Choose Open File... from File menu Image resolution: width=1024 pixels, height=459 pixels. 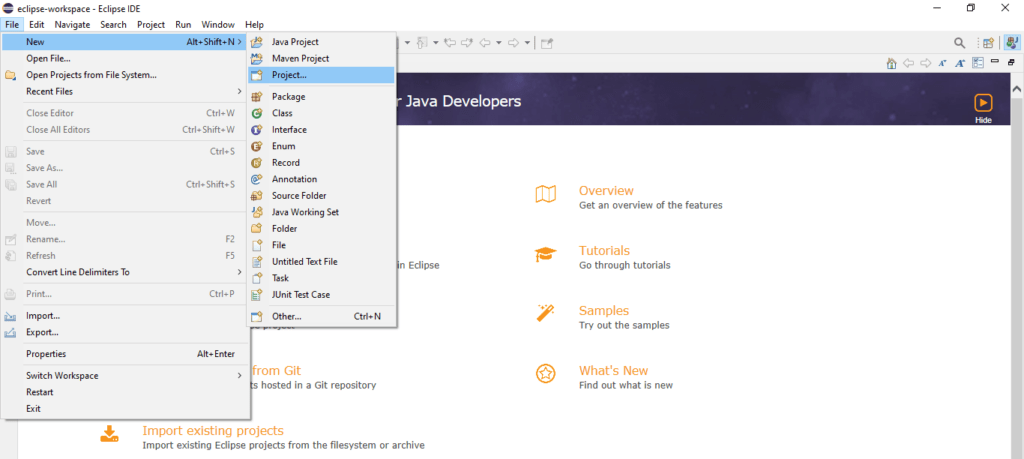(125, 58)
